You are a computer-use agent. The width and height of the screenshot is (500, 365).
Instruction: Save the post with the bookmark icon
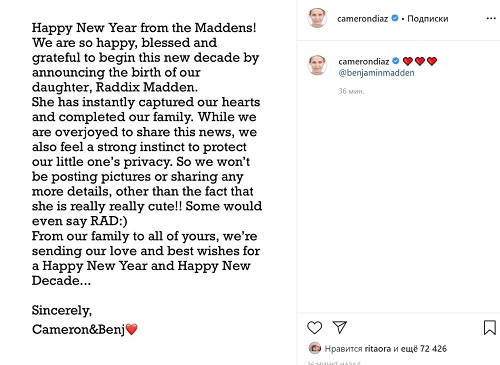[489, 327]
